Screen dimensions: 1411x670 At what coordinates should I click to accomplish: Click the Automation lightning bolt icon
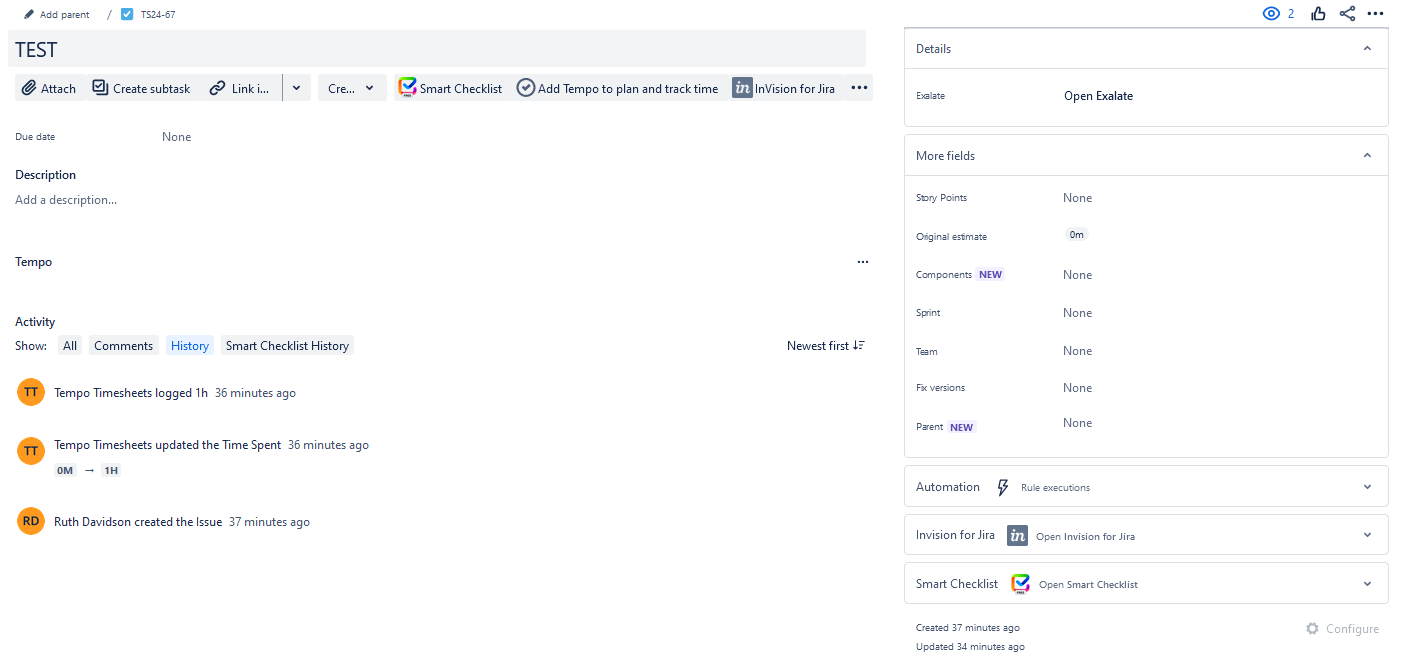tap(1003, 487)
